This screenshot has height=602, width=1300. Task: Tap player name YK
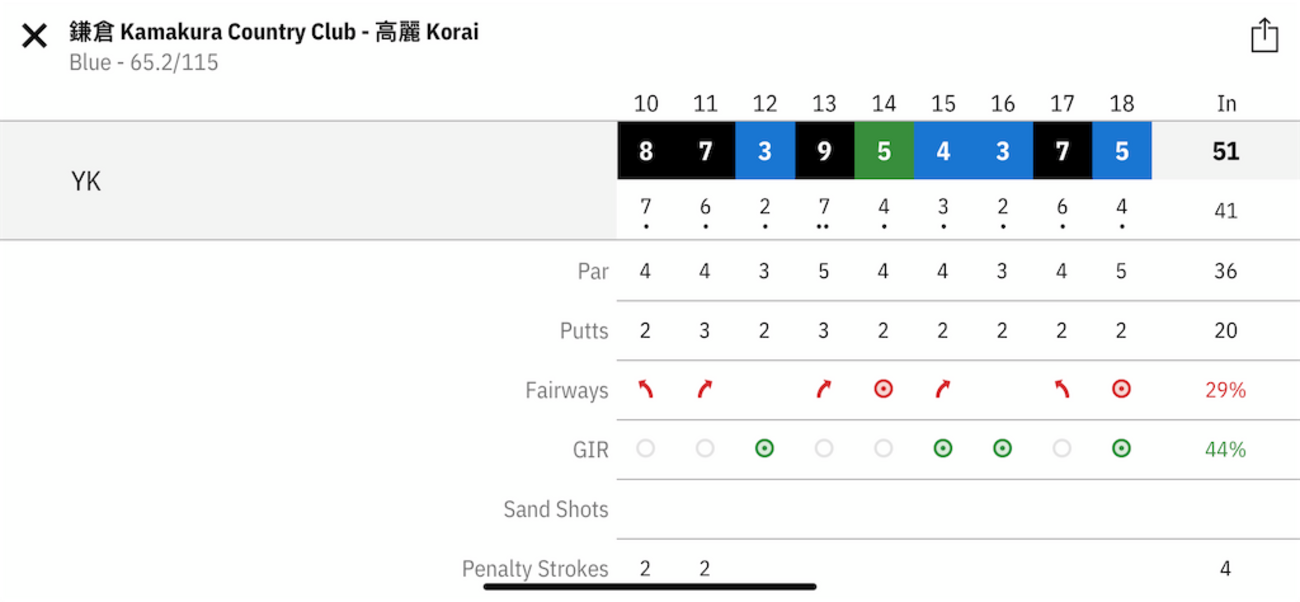tap(86, 181)
